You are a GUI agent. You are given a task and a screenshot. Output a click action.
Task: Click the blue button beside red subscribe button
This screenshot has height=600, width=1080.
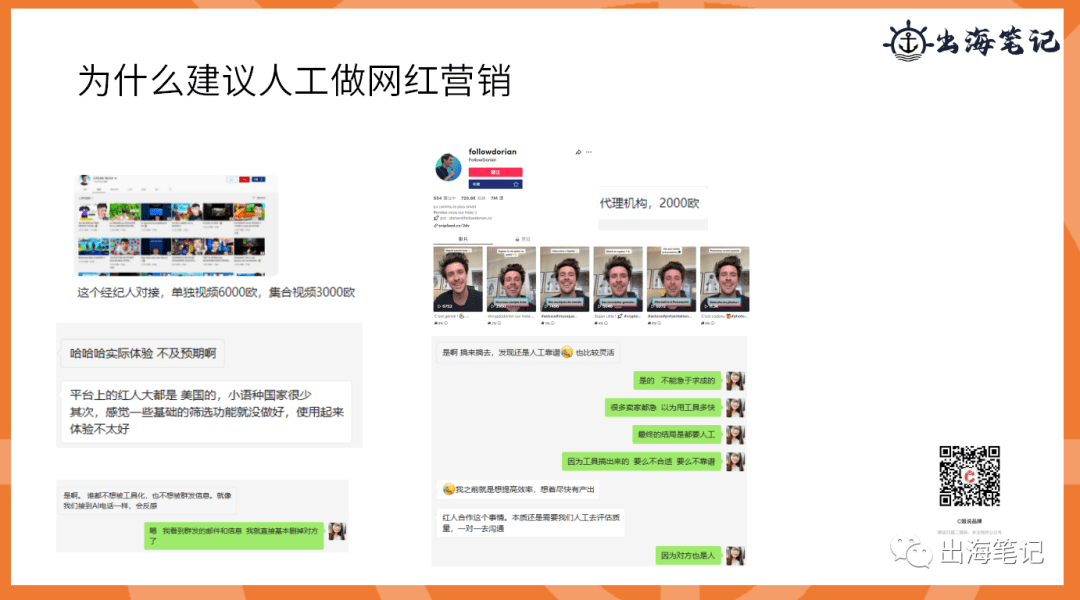pyautogui.click(x=258, y=179)
